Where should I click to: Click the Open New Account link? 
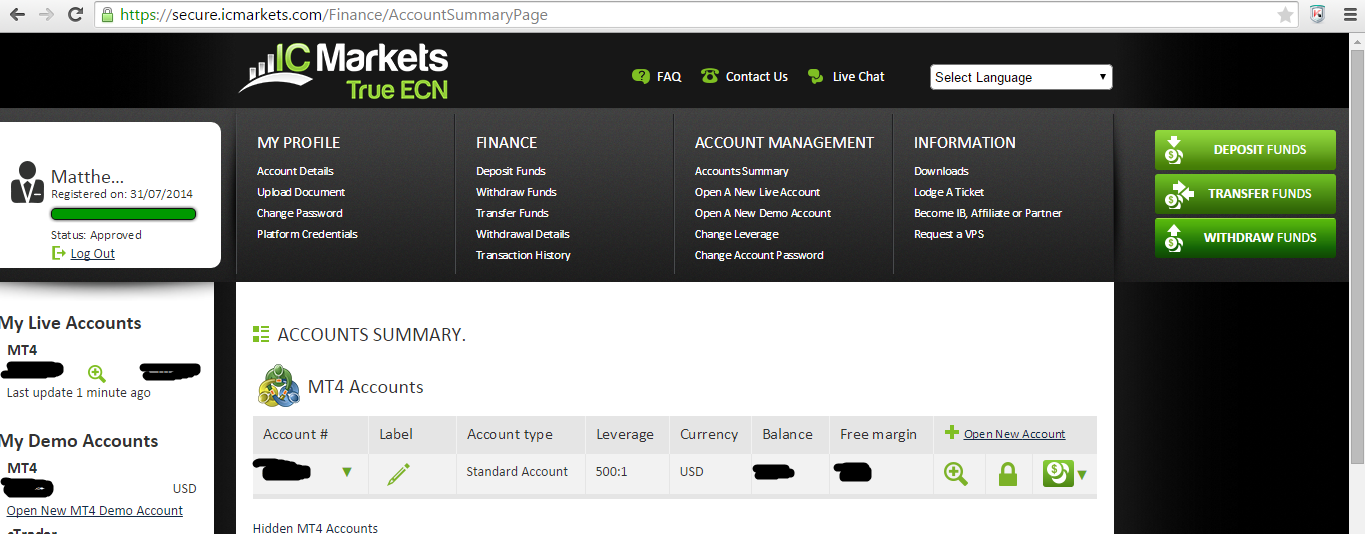(x=1014, y=434)
